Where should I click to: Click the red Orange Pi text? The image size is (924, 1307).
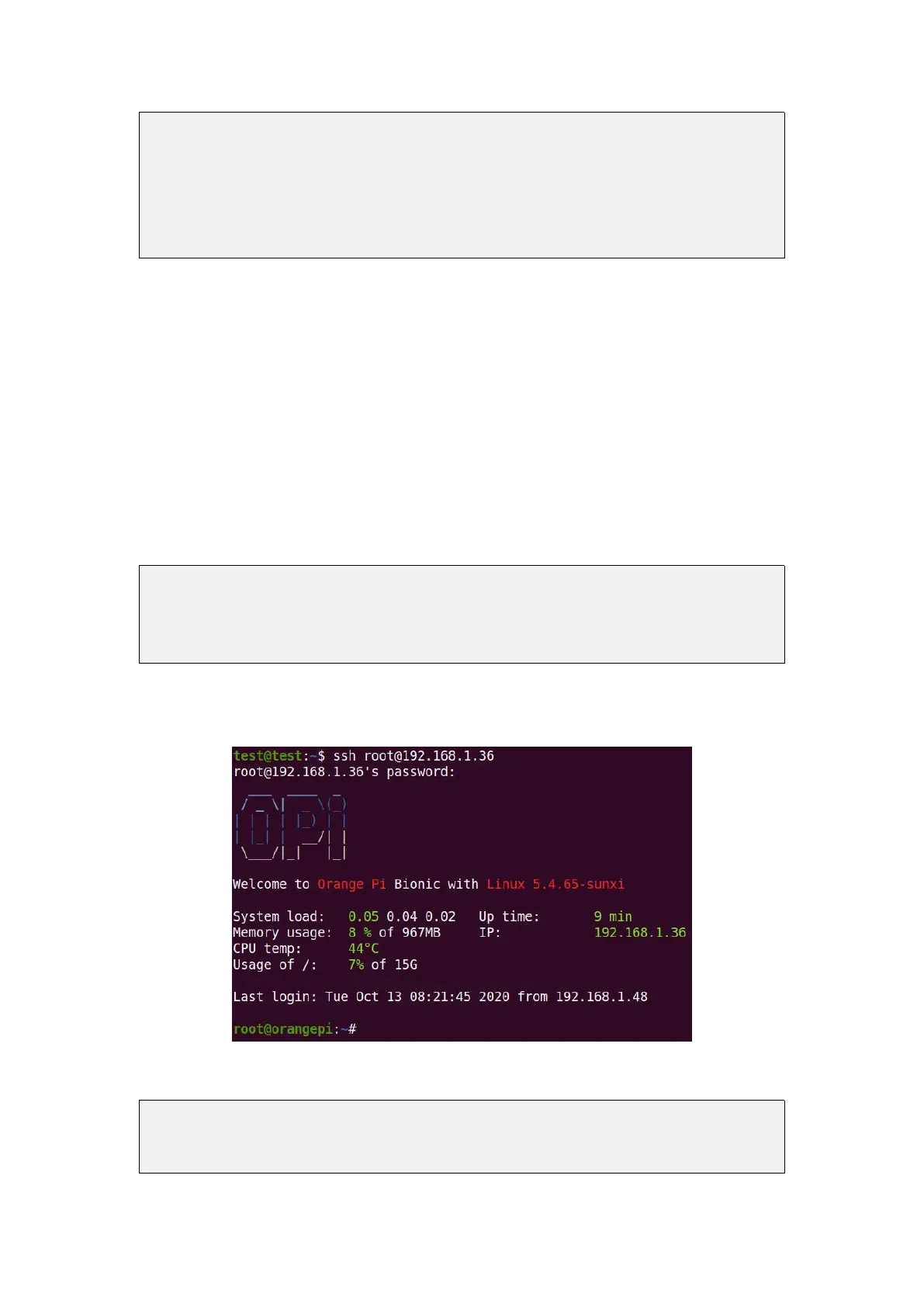pyautogui.click(x=351, y=885)
